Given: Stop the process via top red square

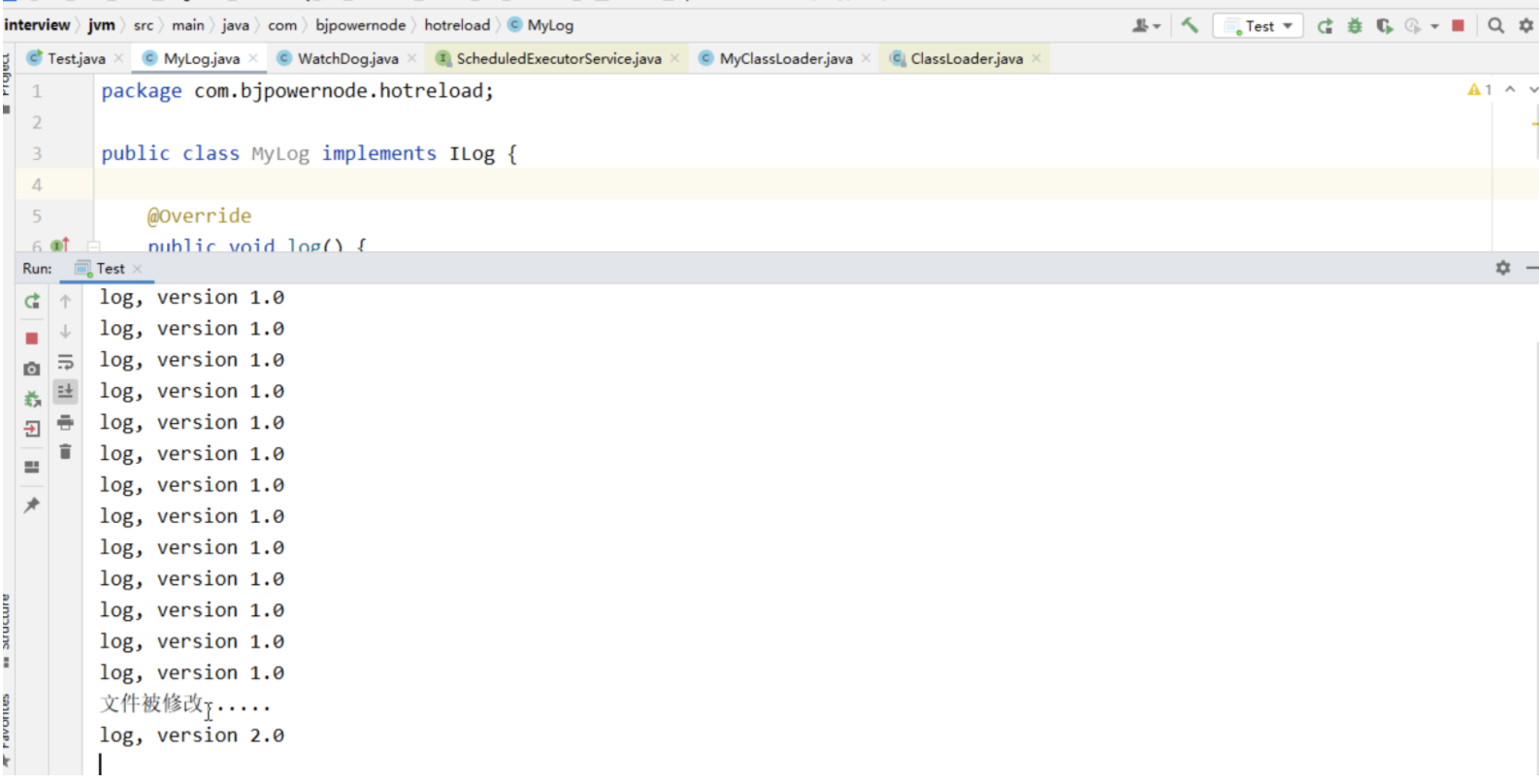Looking at the screenshot, I should point(1457,26).
